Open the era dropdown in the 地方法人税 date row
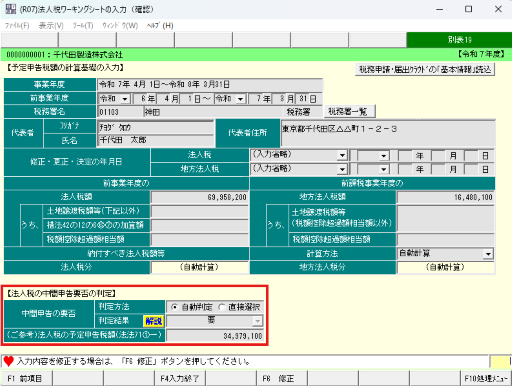This screenshot has height=386, width=512. tap(384, 170)
